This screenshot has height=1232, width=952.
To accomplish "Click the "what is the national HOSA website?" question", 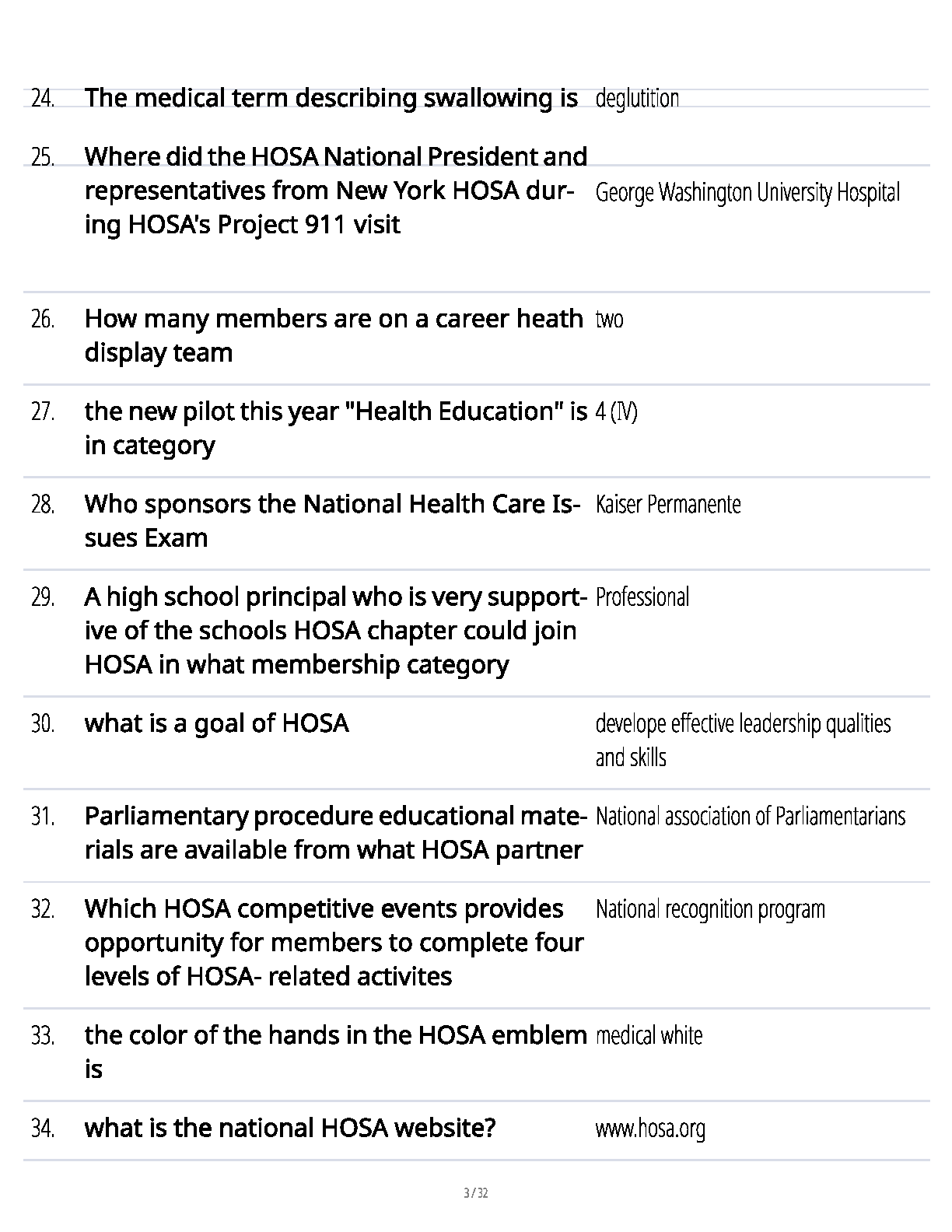I will [289, 1128].
